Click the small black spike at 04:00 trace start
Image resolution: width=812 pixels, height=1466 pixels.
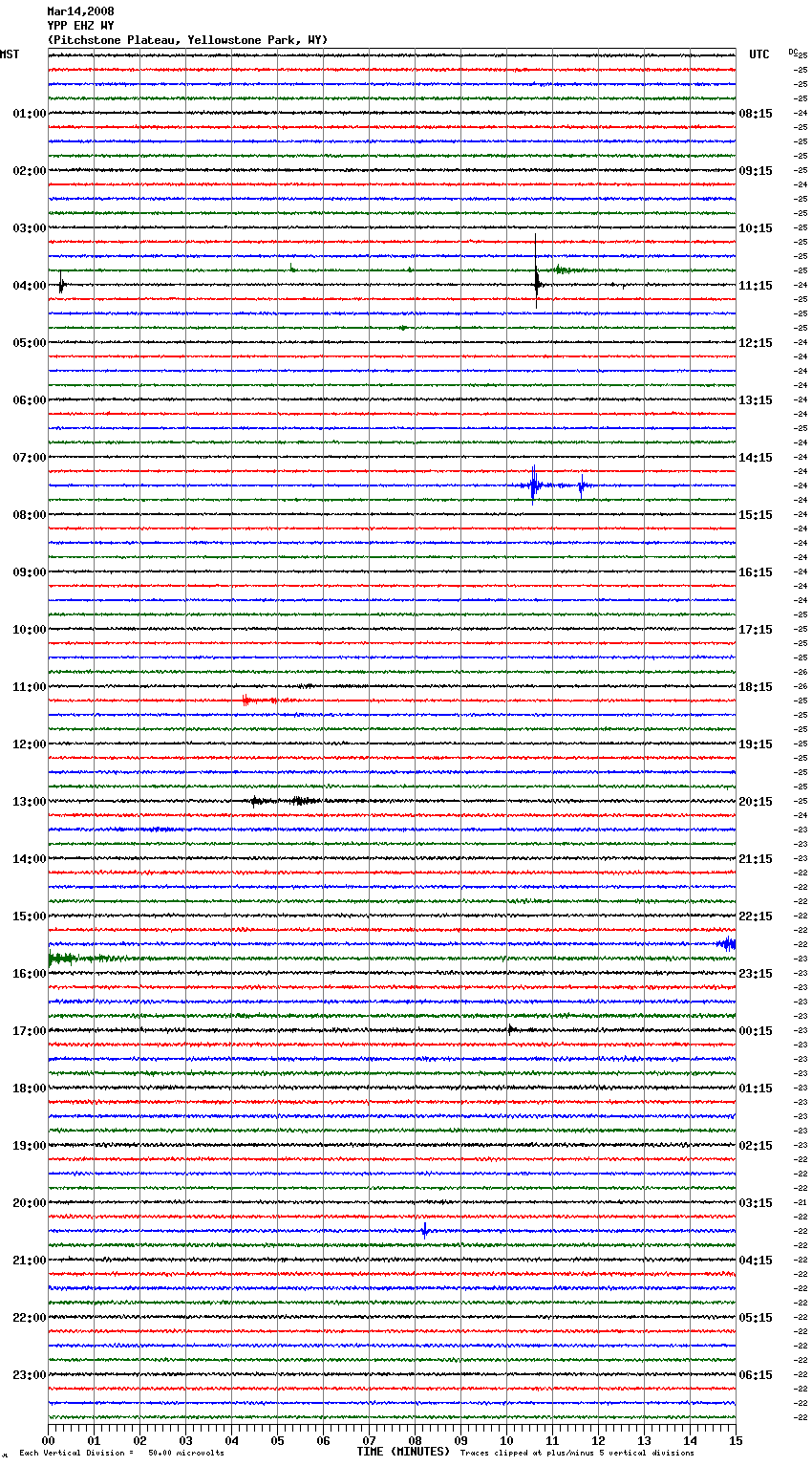[61, 284]
